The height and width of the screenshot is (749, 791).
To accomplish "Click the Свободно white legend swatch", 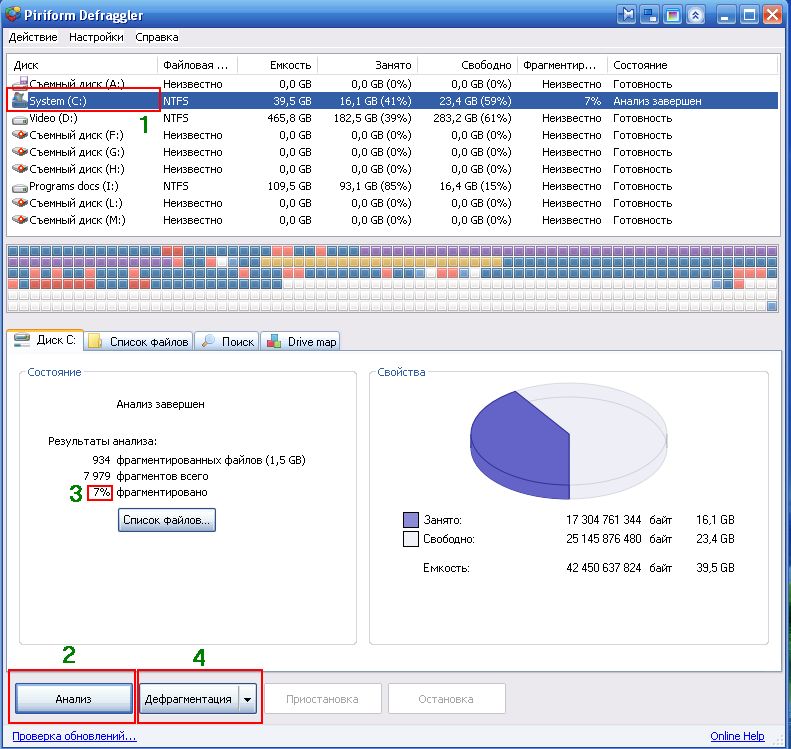I will pos(411,539).
